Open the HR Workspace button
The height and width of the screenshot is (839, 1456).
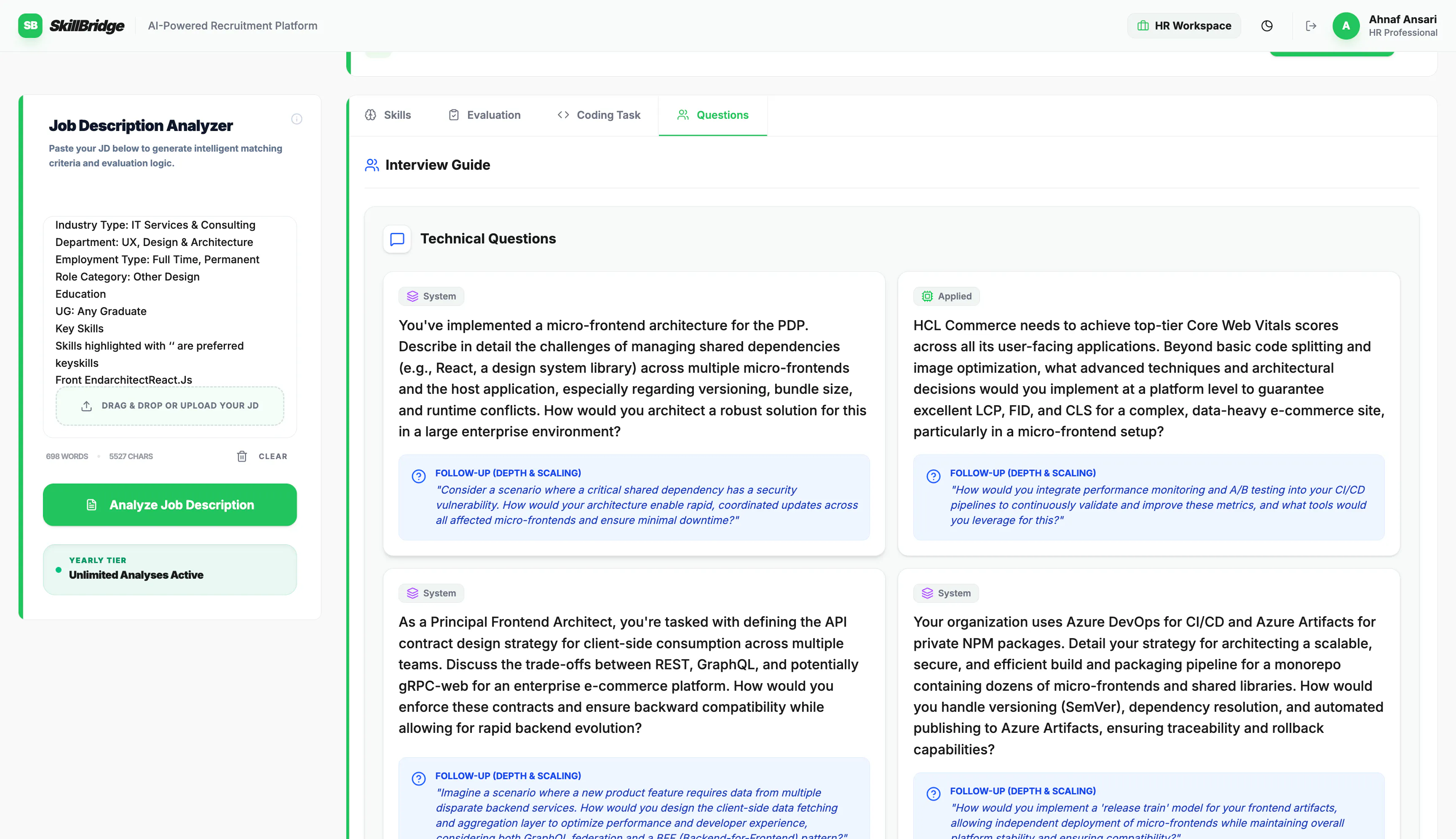(1184, 26)
